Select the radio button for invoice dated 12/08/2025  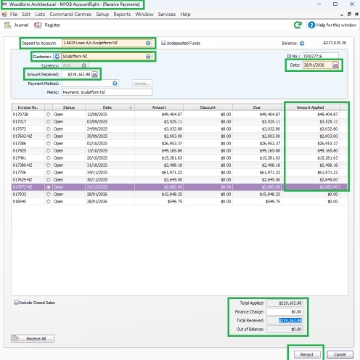(x=49, y=114)
